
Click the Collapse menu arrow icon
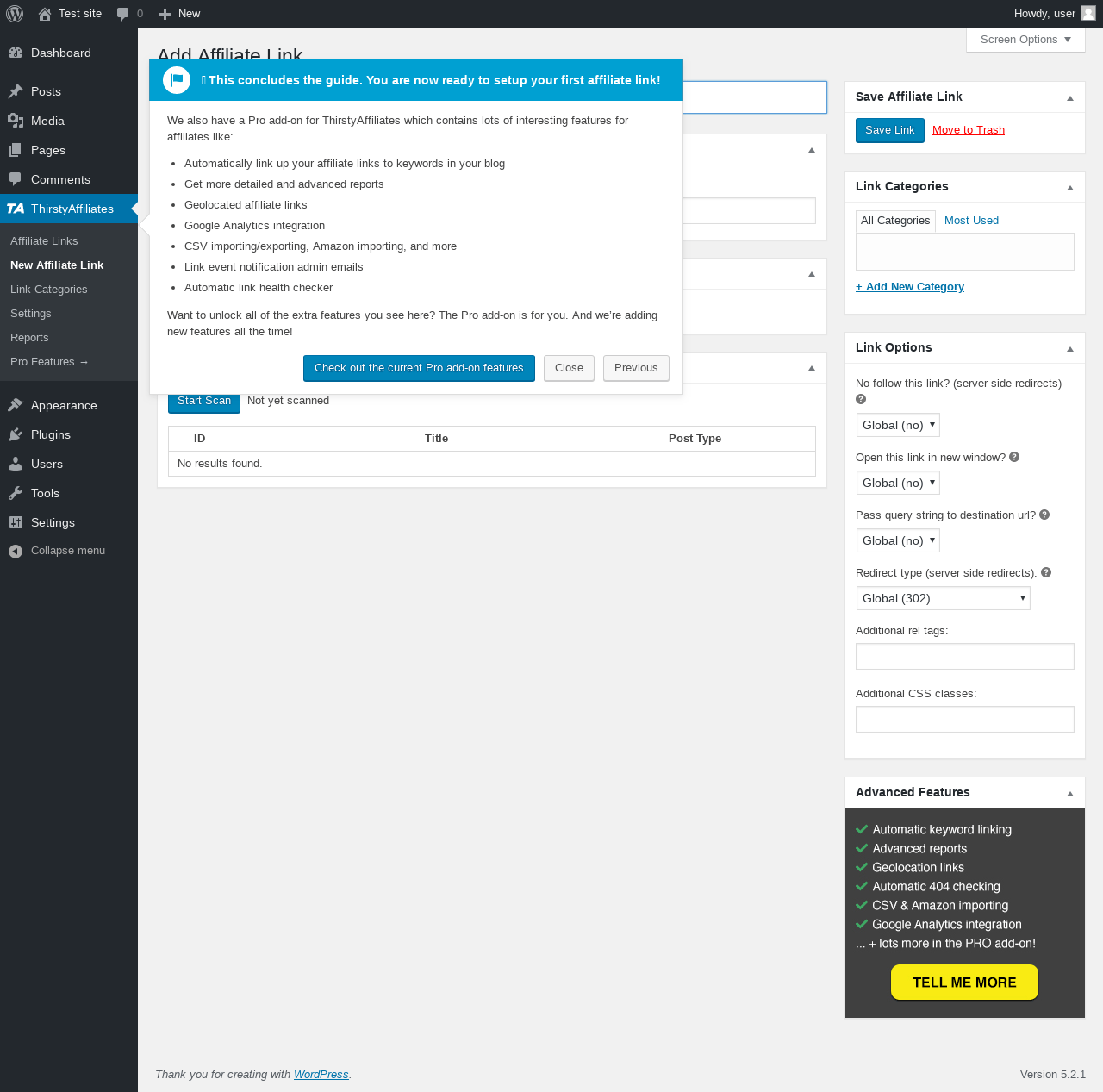click(16, 551)
